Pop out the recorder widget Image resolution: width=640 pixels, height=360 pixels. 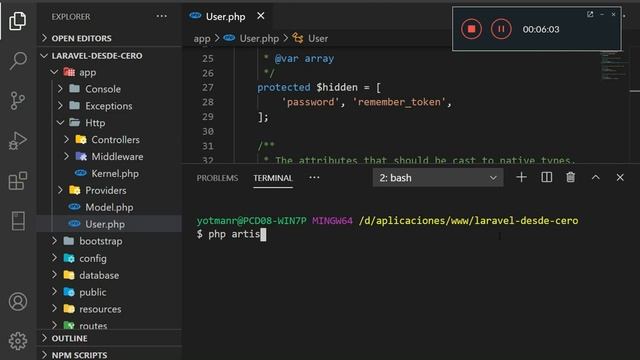(590, 14)
